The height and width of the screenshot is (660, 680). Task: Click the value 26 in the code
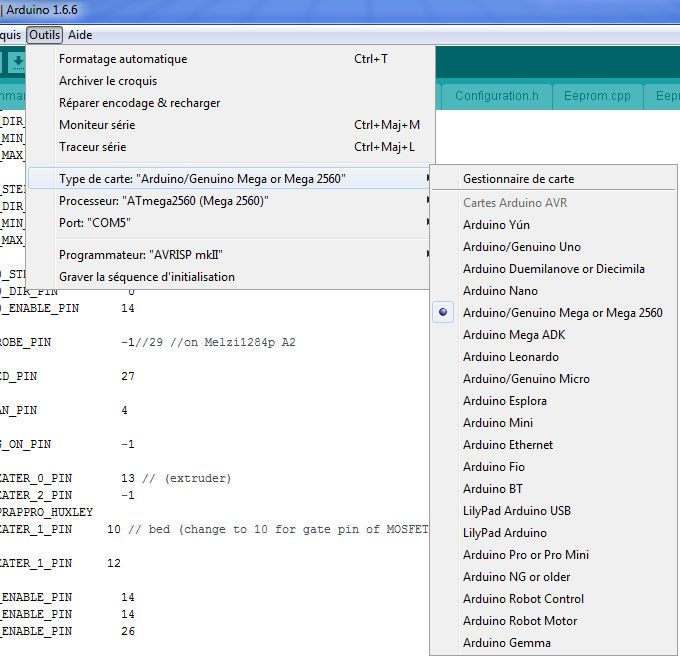point(128,631)
